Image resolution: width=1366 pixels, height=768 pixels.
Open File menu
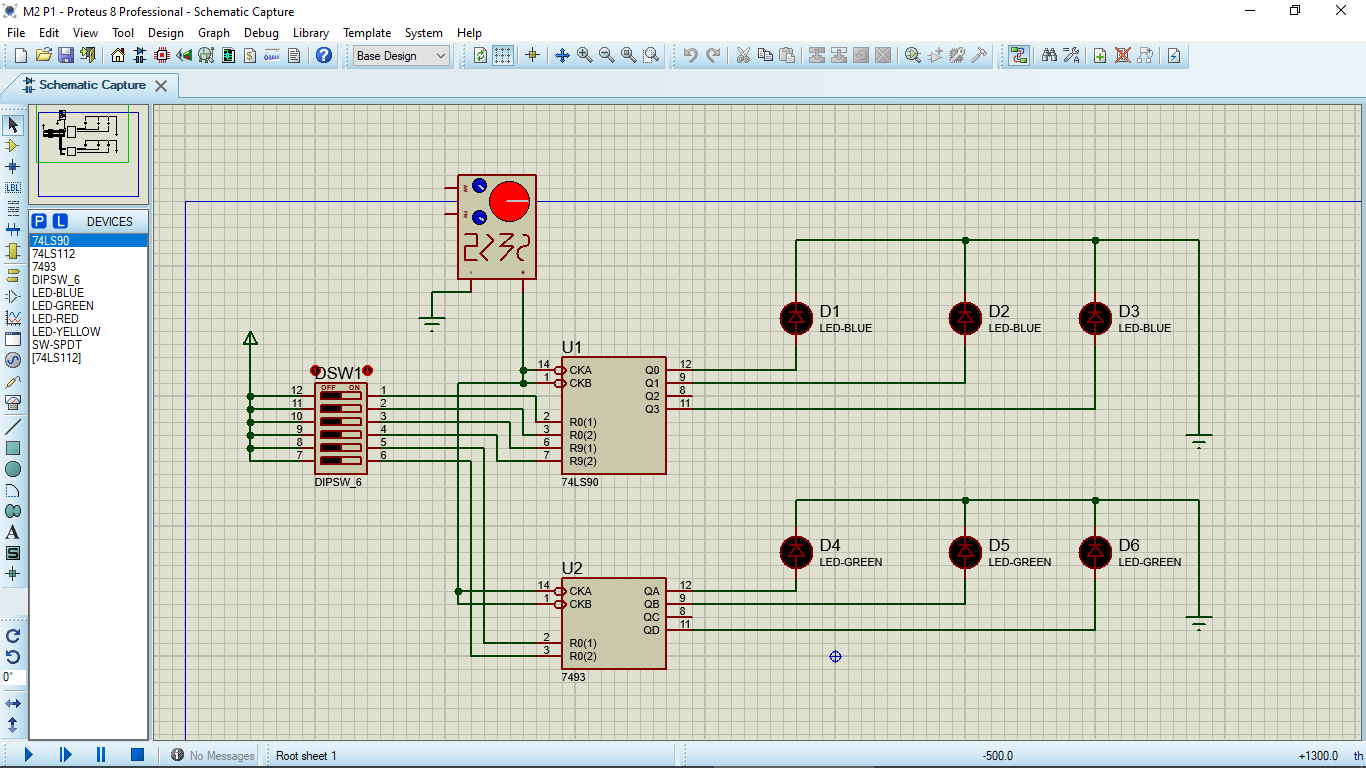16,33
